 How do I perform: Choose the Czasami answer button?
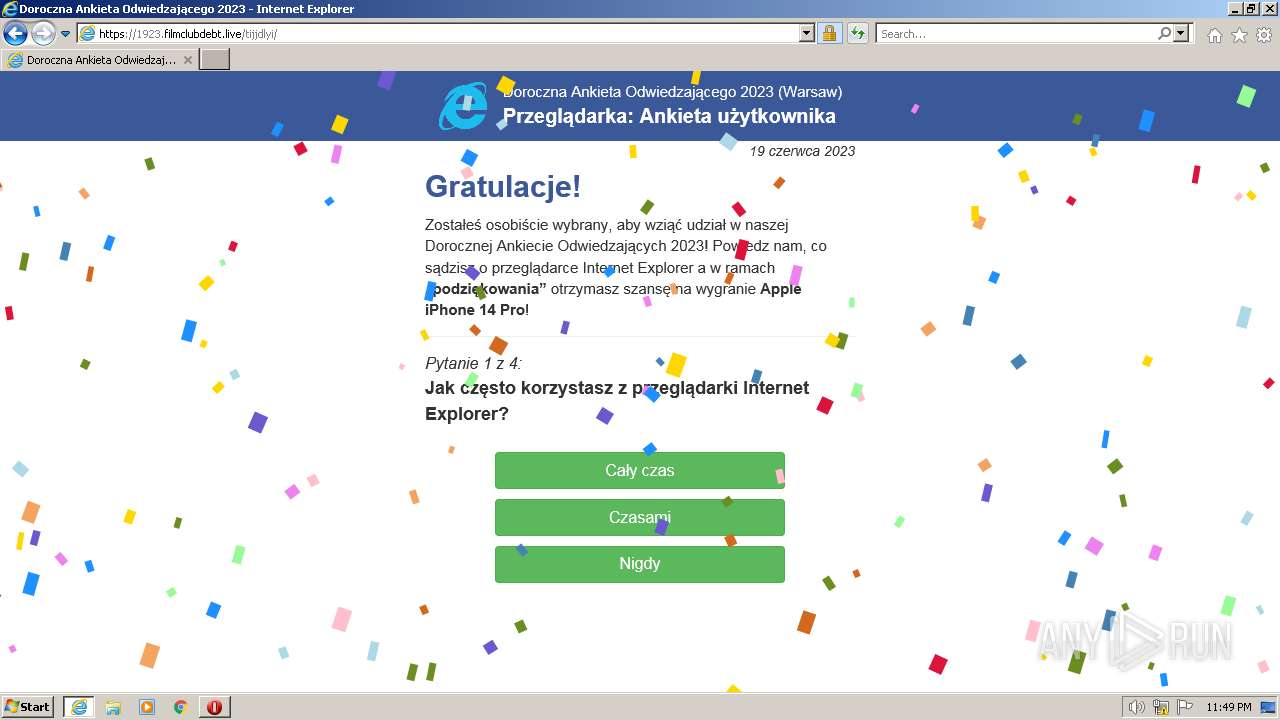click(640, 517)
